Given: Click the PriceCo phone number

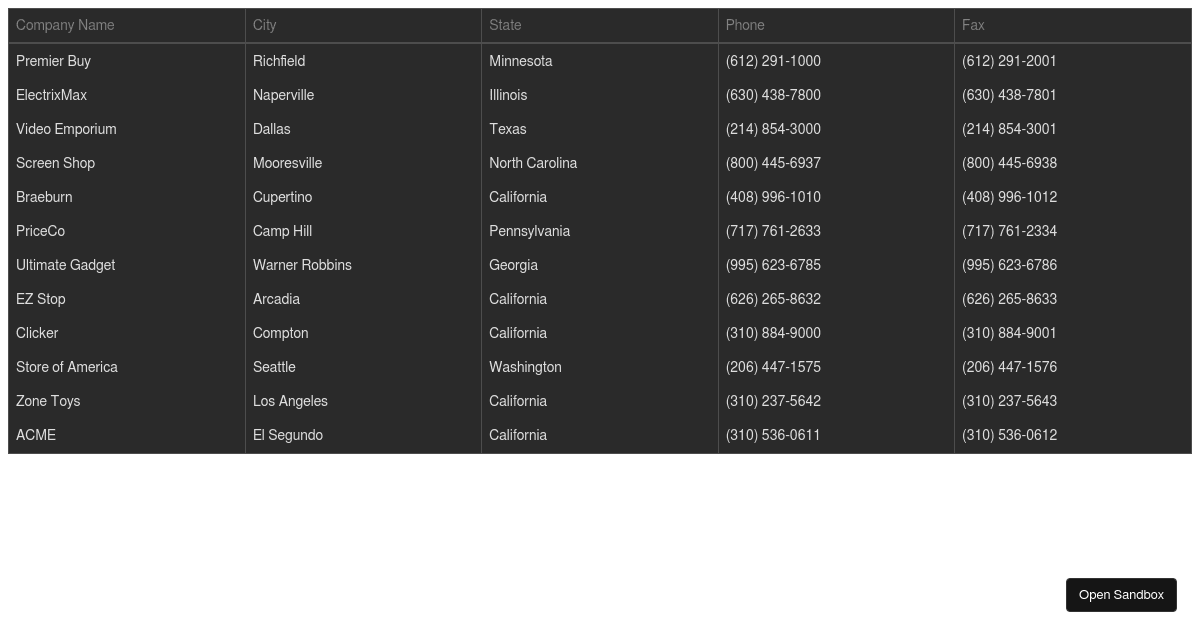Looking at the screenshot, I should (x=773, y=231).
